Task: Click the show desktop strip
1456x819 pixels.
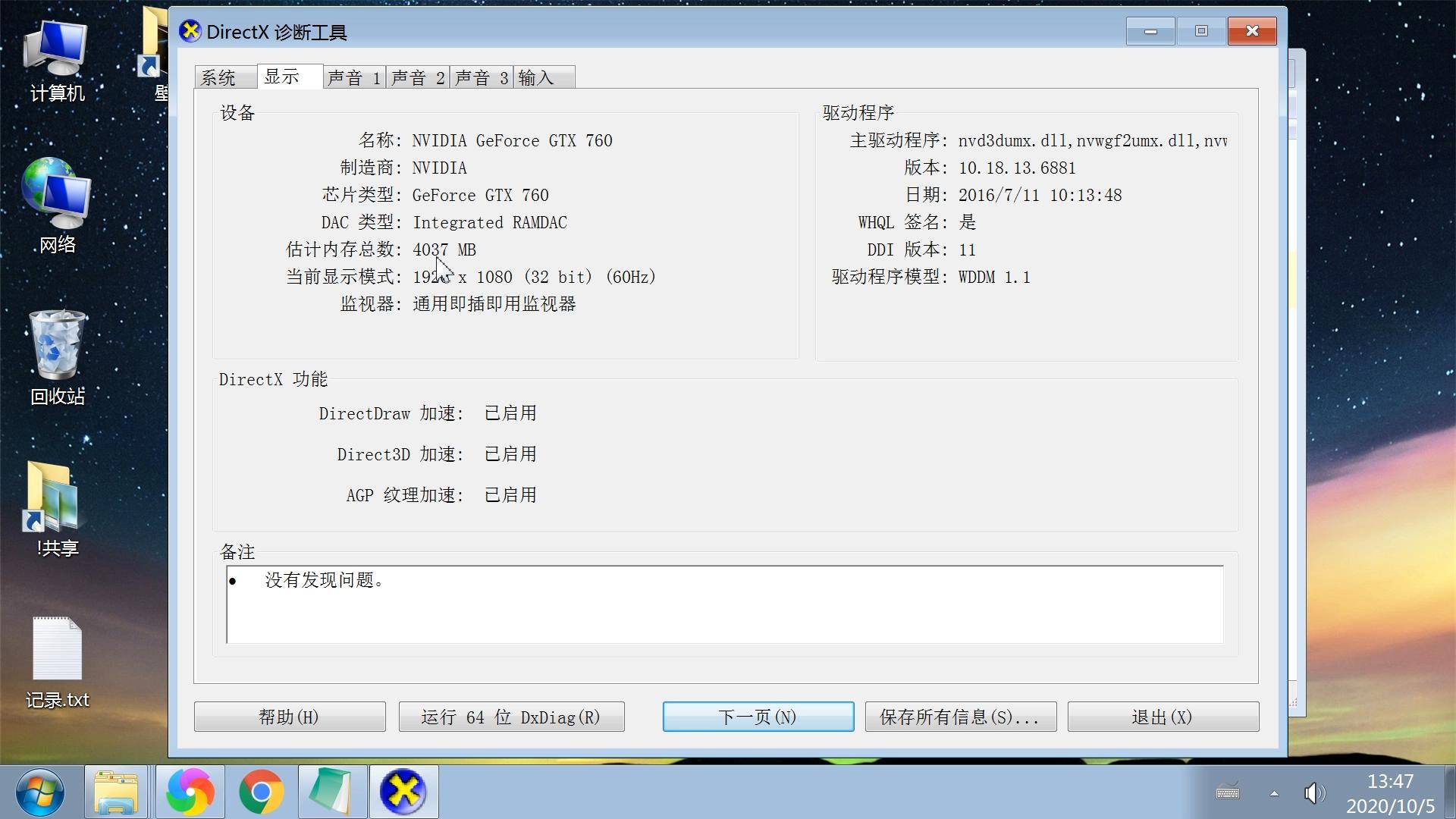Action: click(x=1450, y=792)
